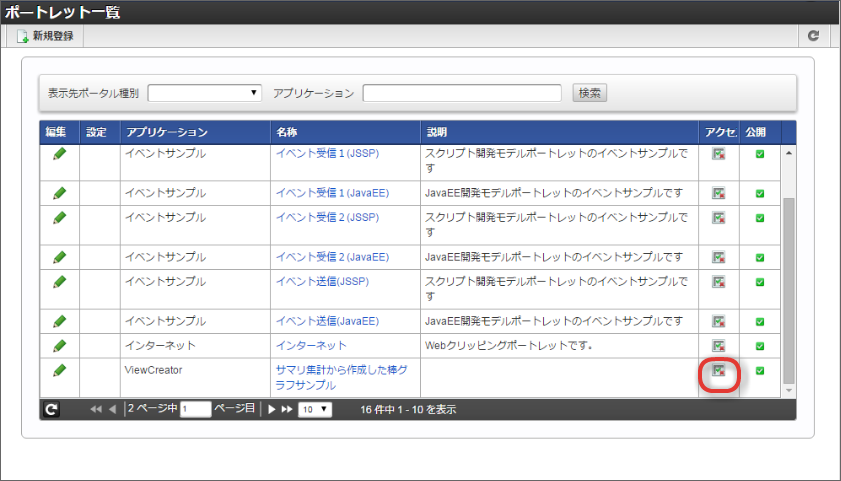Access rights icon for ViewCreator row
The width and height of the screenshot is (841, 481).
point(719,370)
